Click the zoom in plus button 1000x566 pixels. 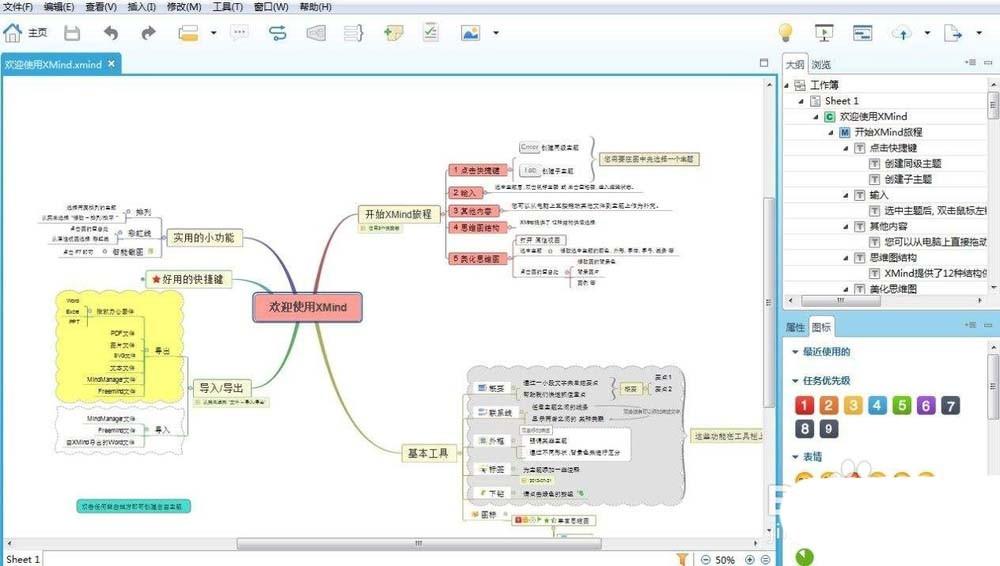(749, 559)
